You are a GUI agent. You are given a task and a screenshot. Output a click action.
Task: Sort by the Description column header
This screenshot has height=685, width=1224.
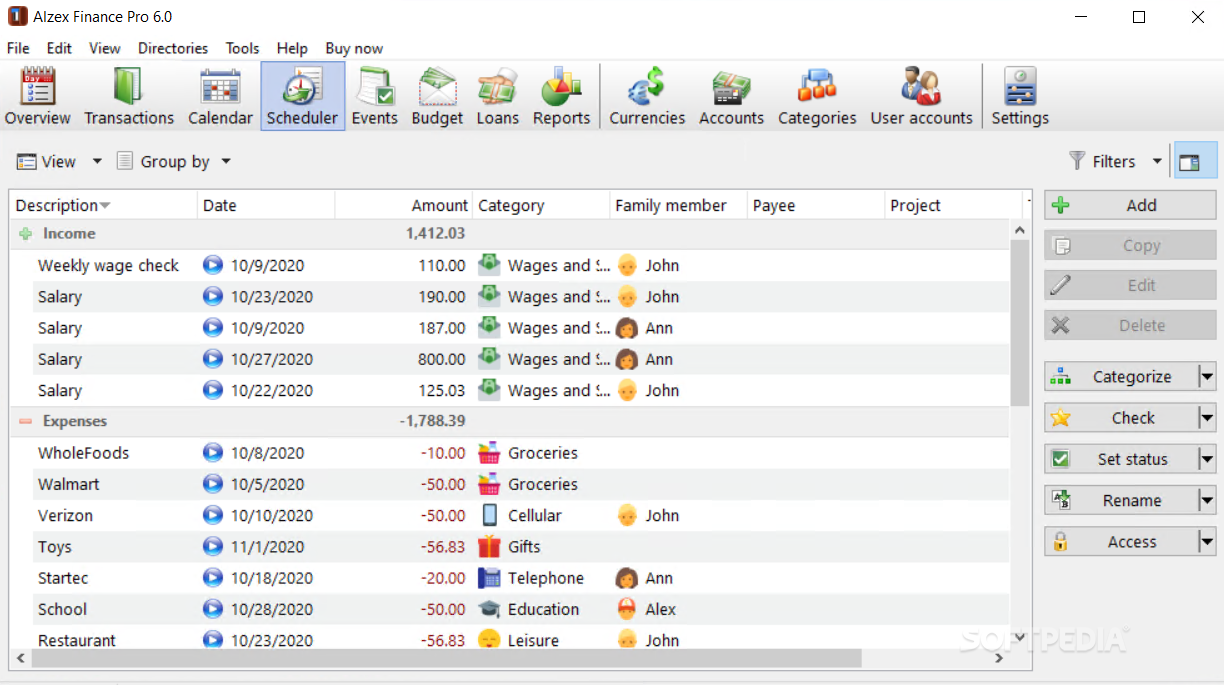tap(104, 205)
